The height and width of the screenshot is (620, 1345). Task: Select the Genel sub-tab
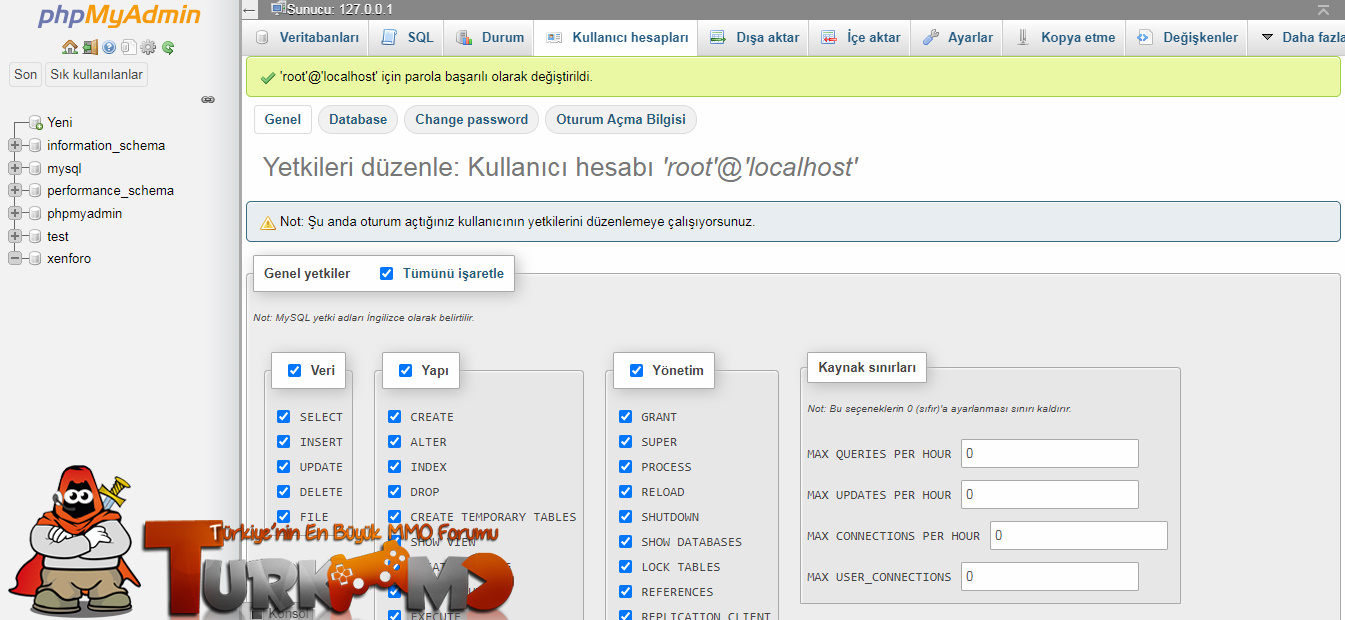click(283, 119)
